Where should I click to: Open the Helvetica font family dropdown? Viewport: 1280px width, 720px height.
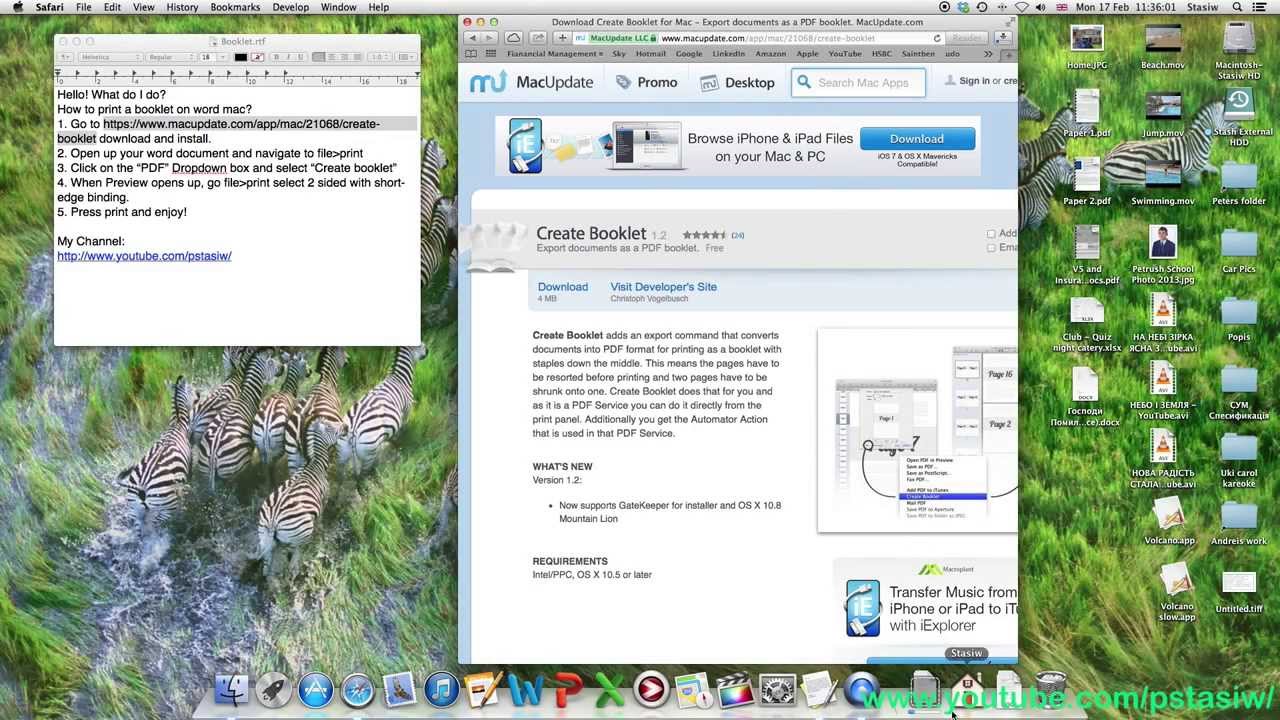[109, 57]
